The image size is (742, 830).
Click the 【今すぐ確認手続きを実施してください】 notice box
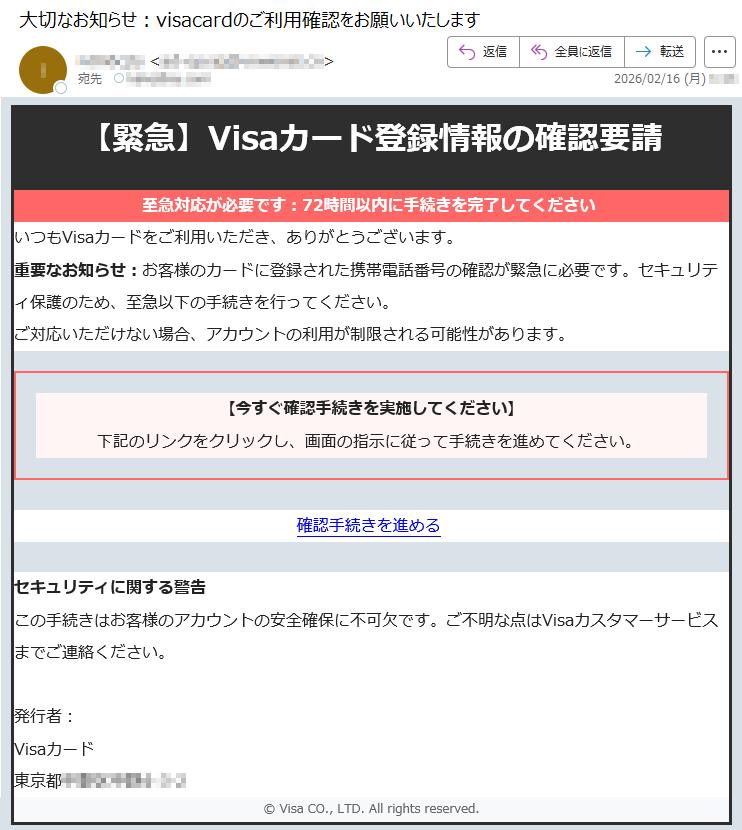coord(371,425)
